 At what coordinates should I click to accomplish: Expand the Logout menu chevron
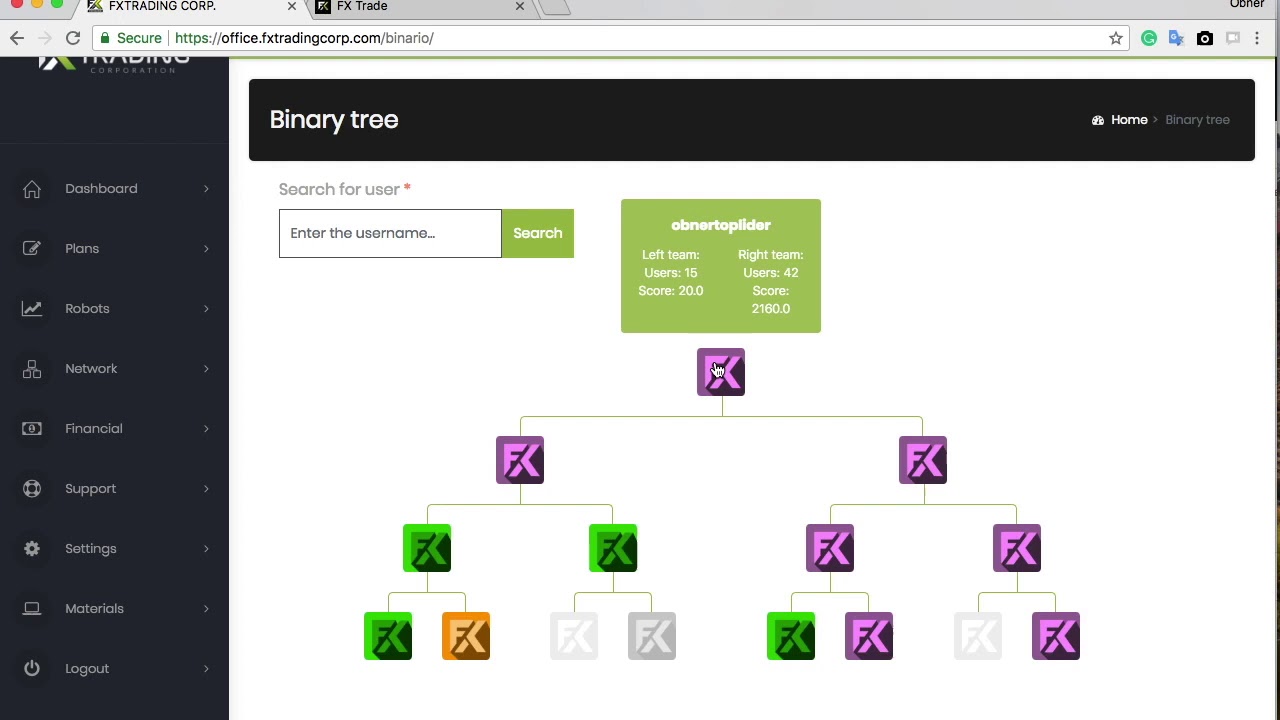(206, 669)
